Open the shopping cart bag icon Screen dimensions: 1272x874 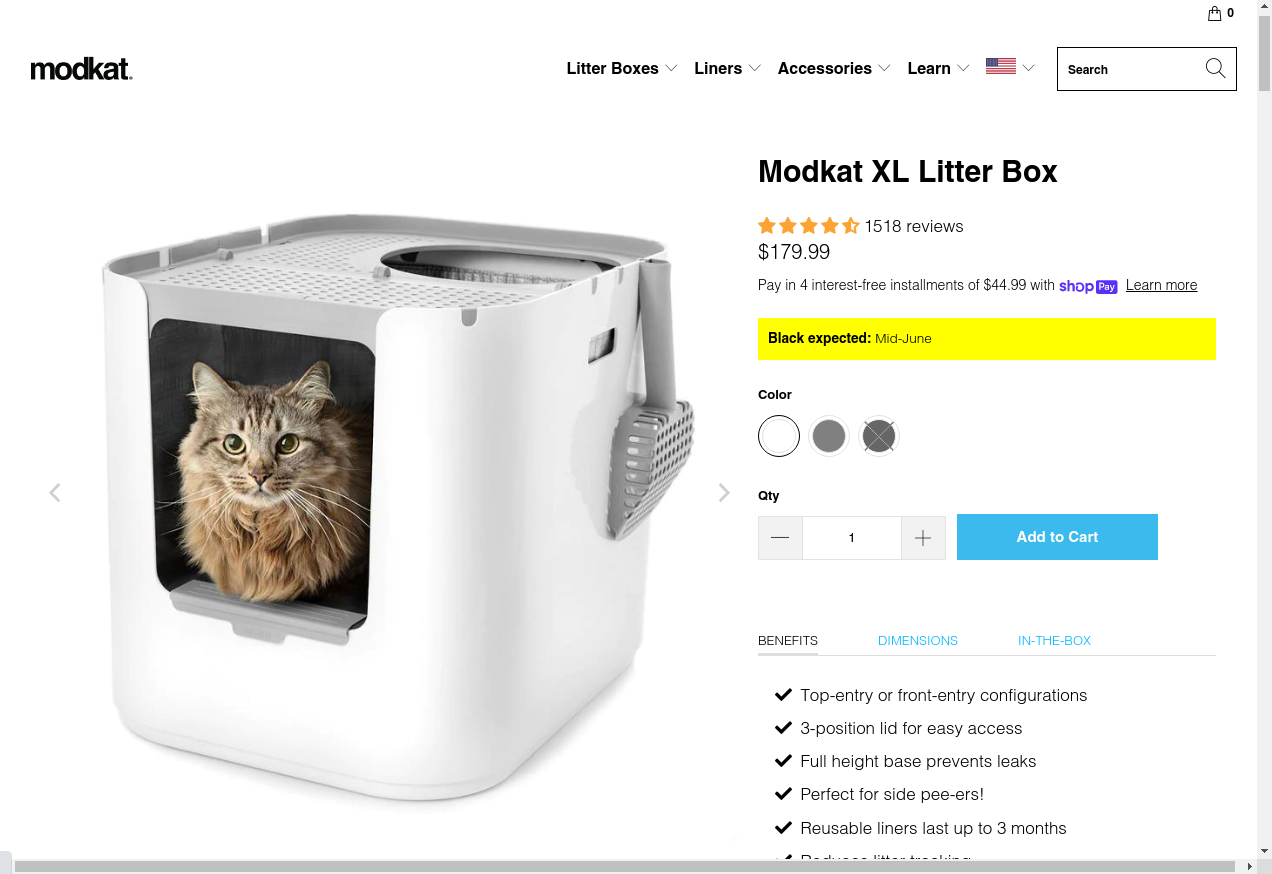pyautogui.click(x=1215, y=13)
